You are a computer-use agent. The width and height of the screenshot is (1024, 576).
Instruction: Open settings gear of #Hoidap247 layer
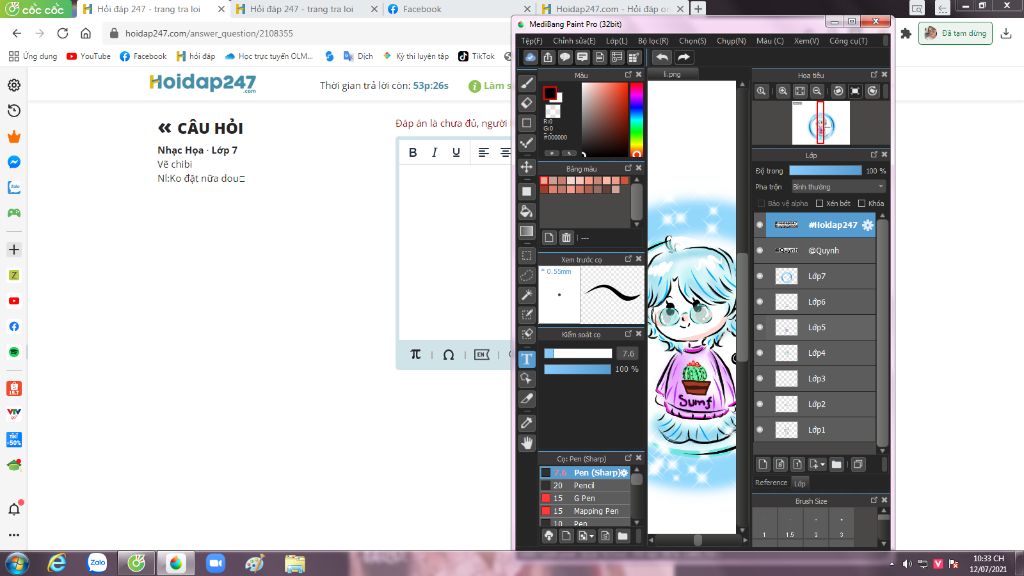867,225
